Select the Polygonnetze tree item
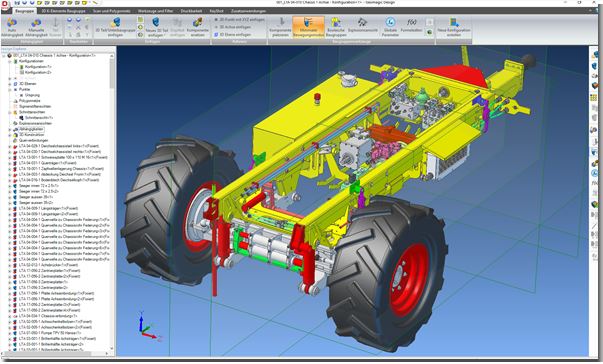This screenshot has height=364, width=603. [30, 101]
